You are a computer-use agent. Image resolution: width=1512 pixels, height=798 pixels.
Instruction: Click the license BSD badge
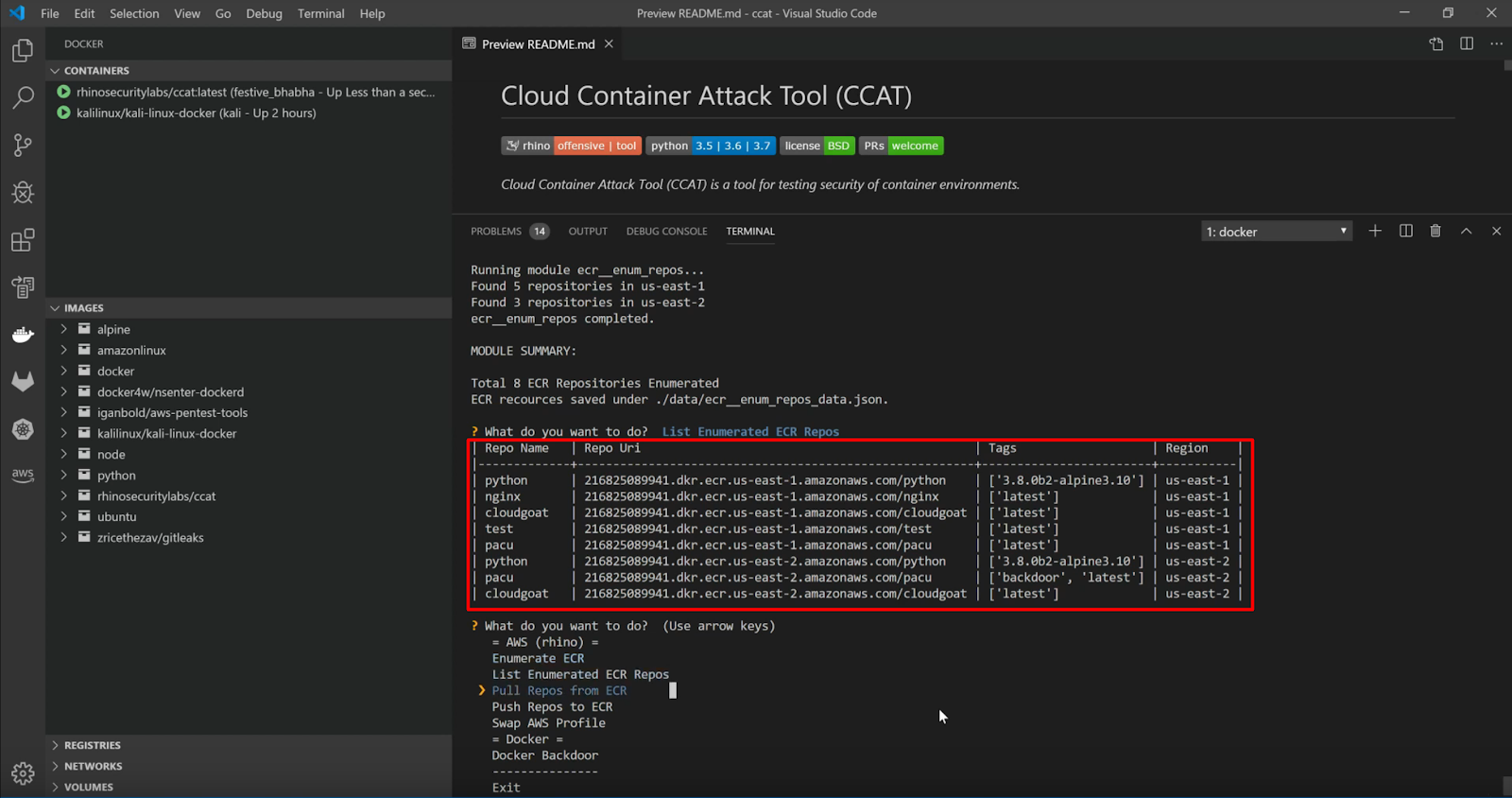tap(818, 146)
